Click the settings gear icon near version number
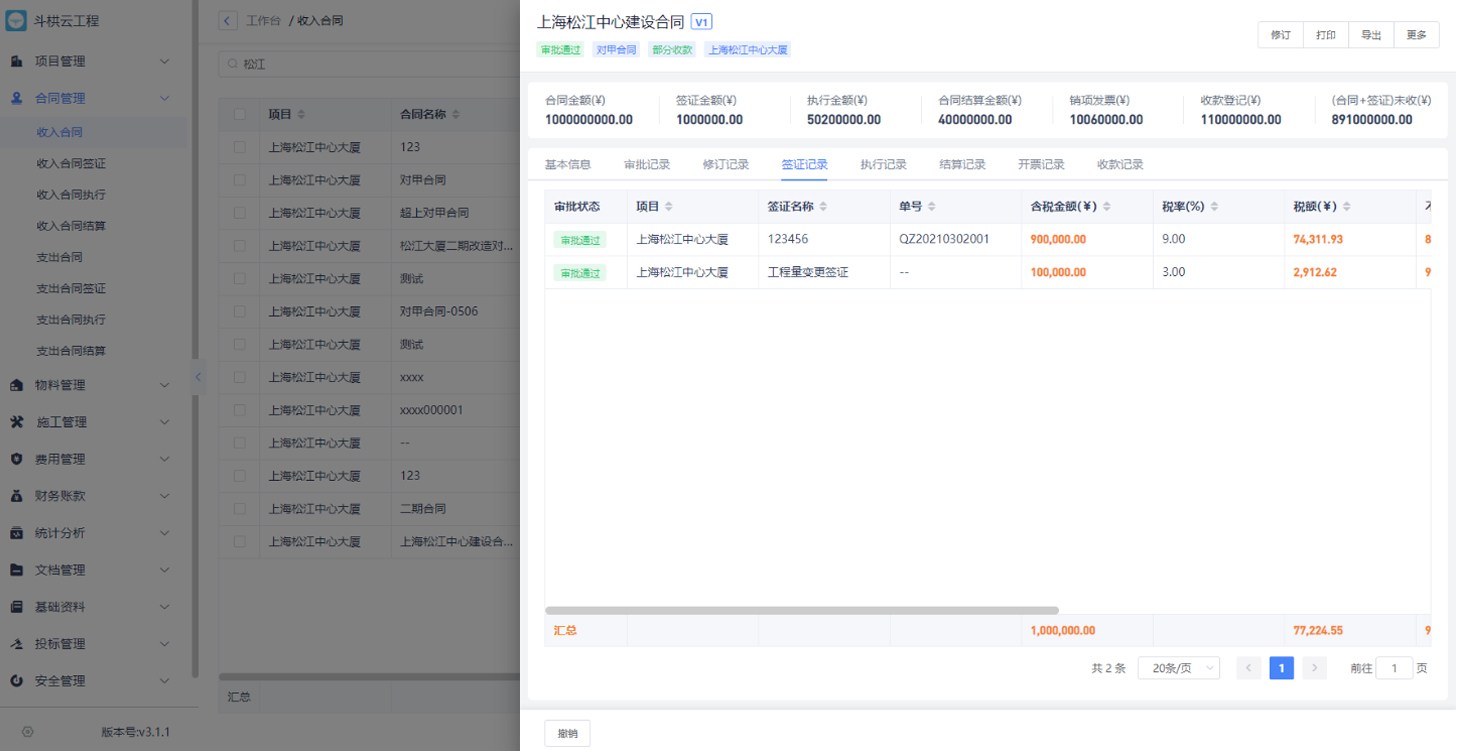Screen dimensions: 1457x751 [28, 732]
